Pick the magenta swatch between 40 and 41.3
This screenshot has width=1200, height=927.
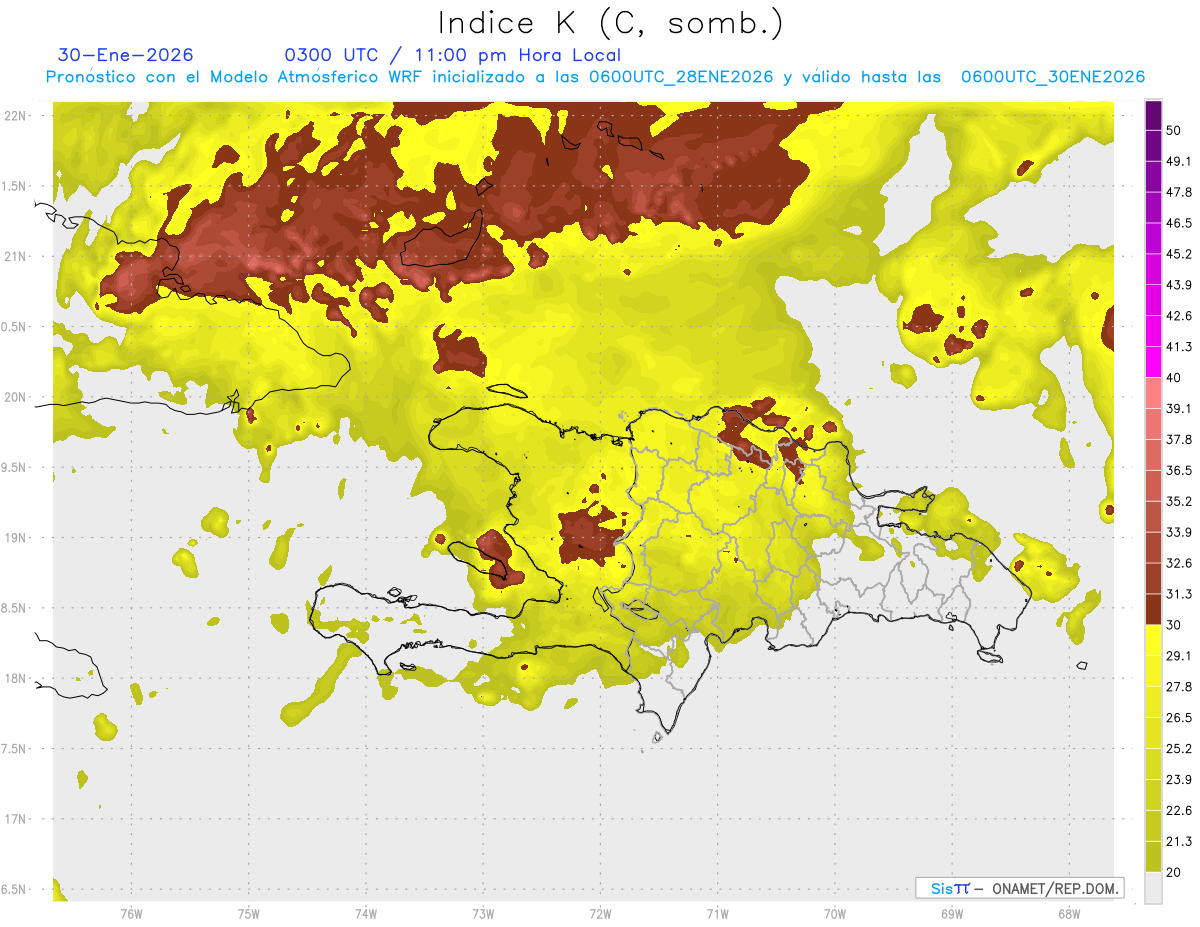[x=1153, y=362]
